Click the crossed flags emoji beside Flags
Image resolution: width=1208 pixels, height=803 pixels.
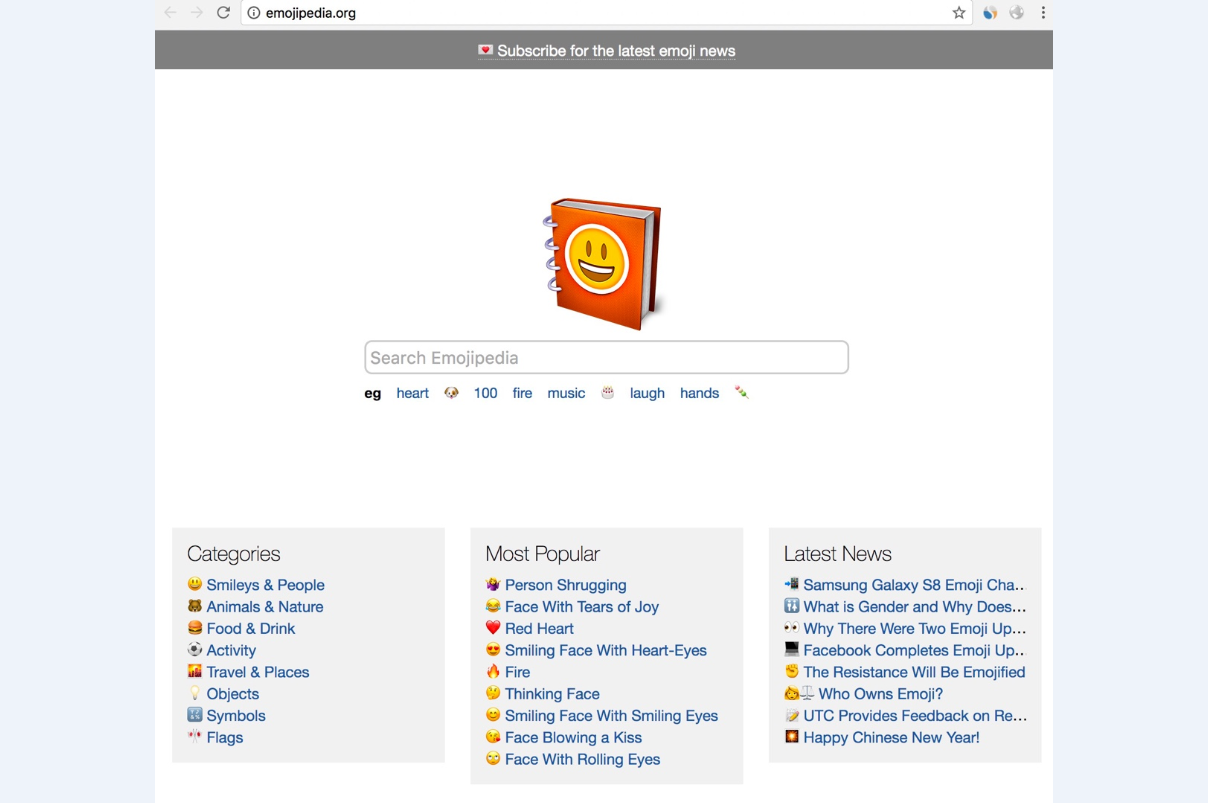195,737
